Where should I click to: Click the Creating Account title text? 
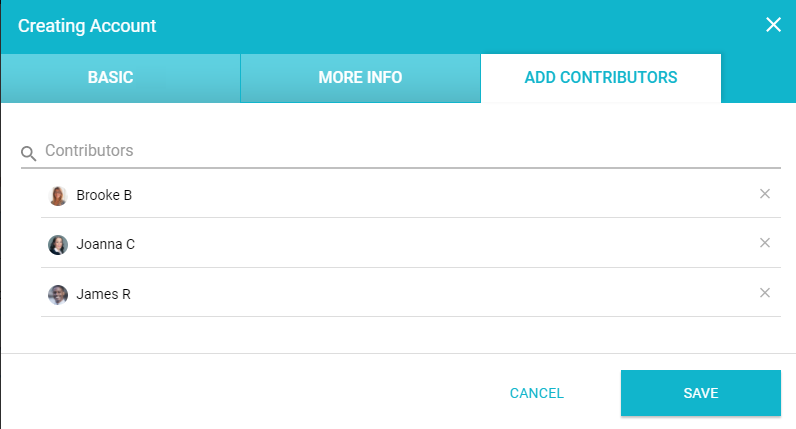87,25
